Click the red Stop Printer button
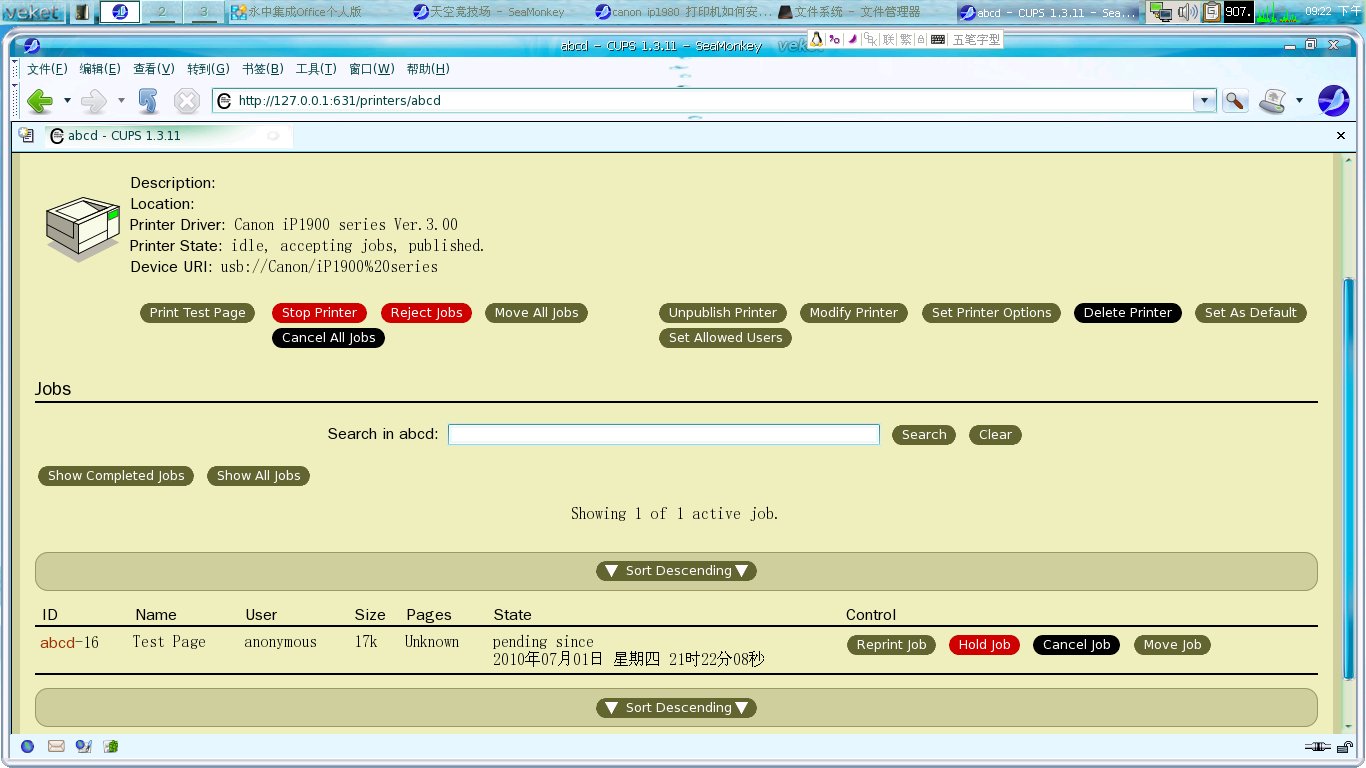 tap(319, 313)
